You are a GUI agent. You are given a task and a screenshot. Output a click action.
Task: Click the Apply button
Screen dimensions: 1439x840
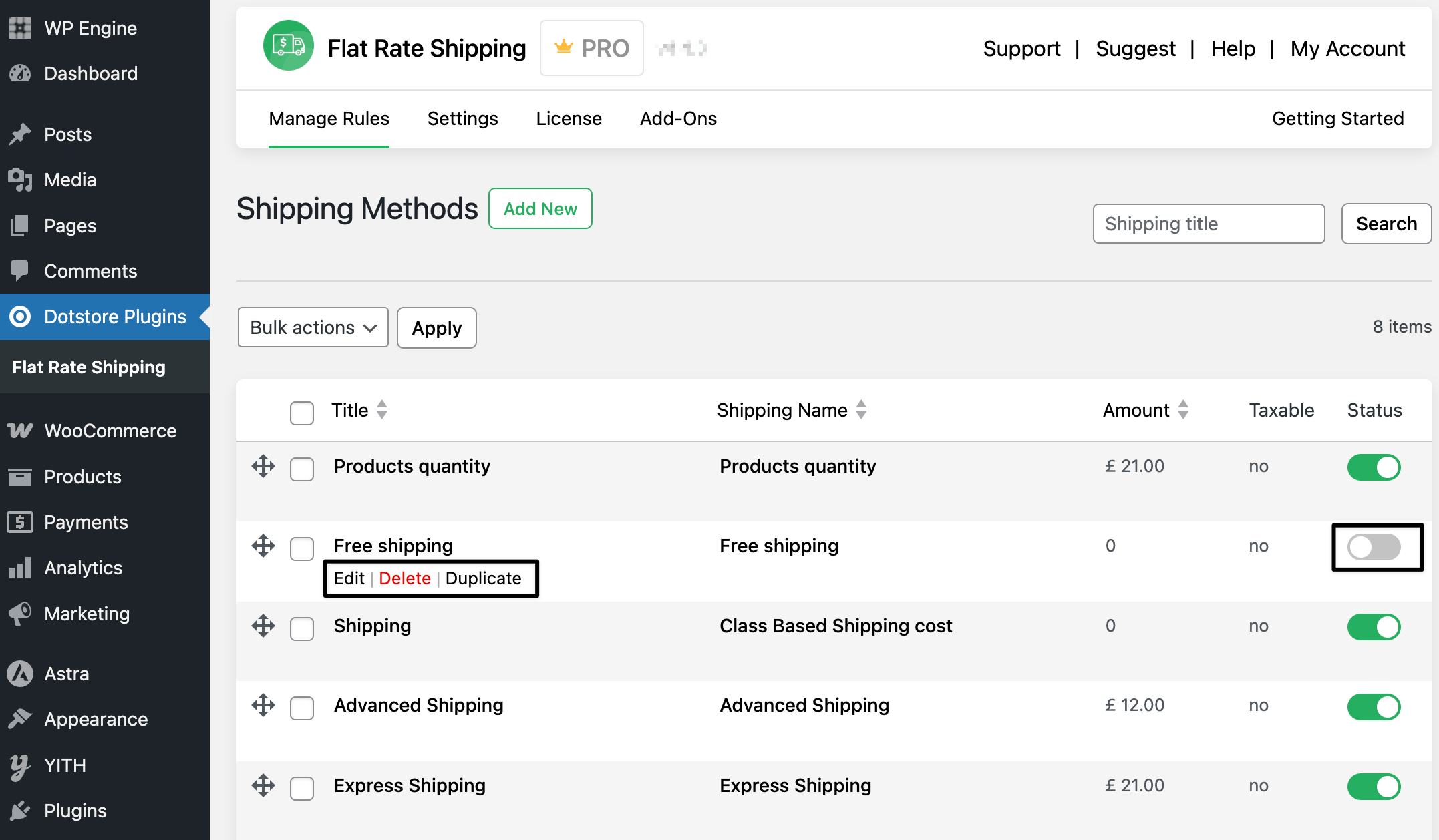point(437,327)
